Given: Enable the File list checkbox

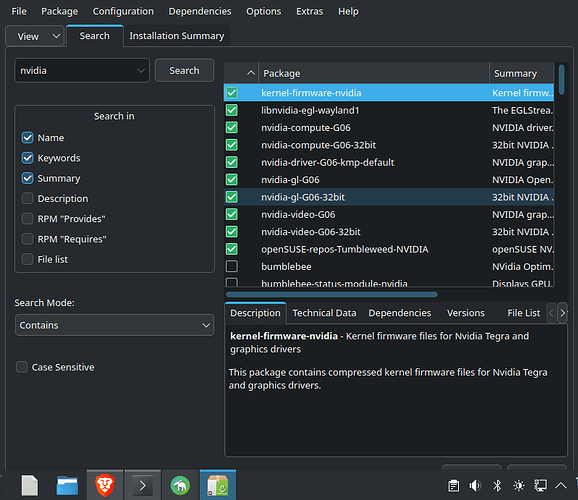Looking at the screenshot, I should (27, 259).
